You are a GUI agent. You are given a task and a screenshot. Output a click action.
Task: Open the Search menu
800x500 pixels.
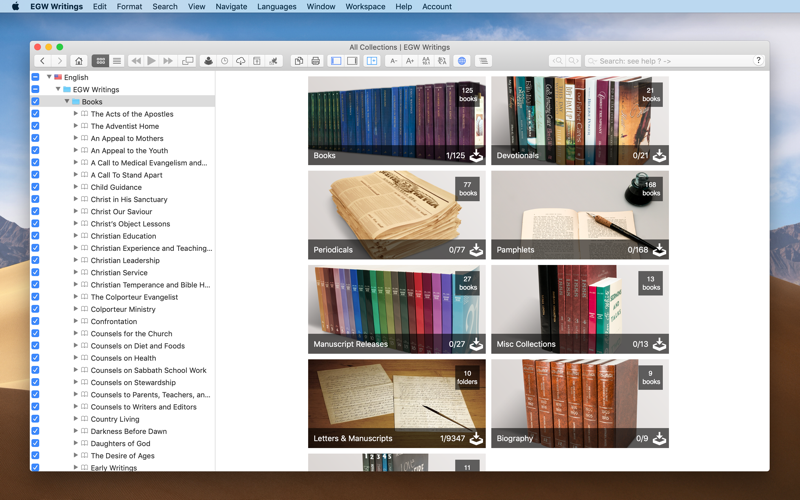(x=165, y=7)
